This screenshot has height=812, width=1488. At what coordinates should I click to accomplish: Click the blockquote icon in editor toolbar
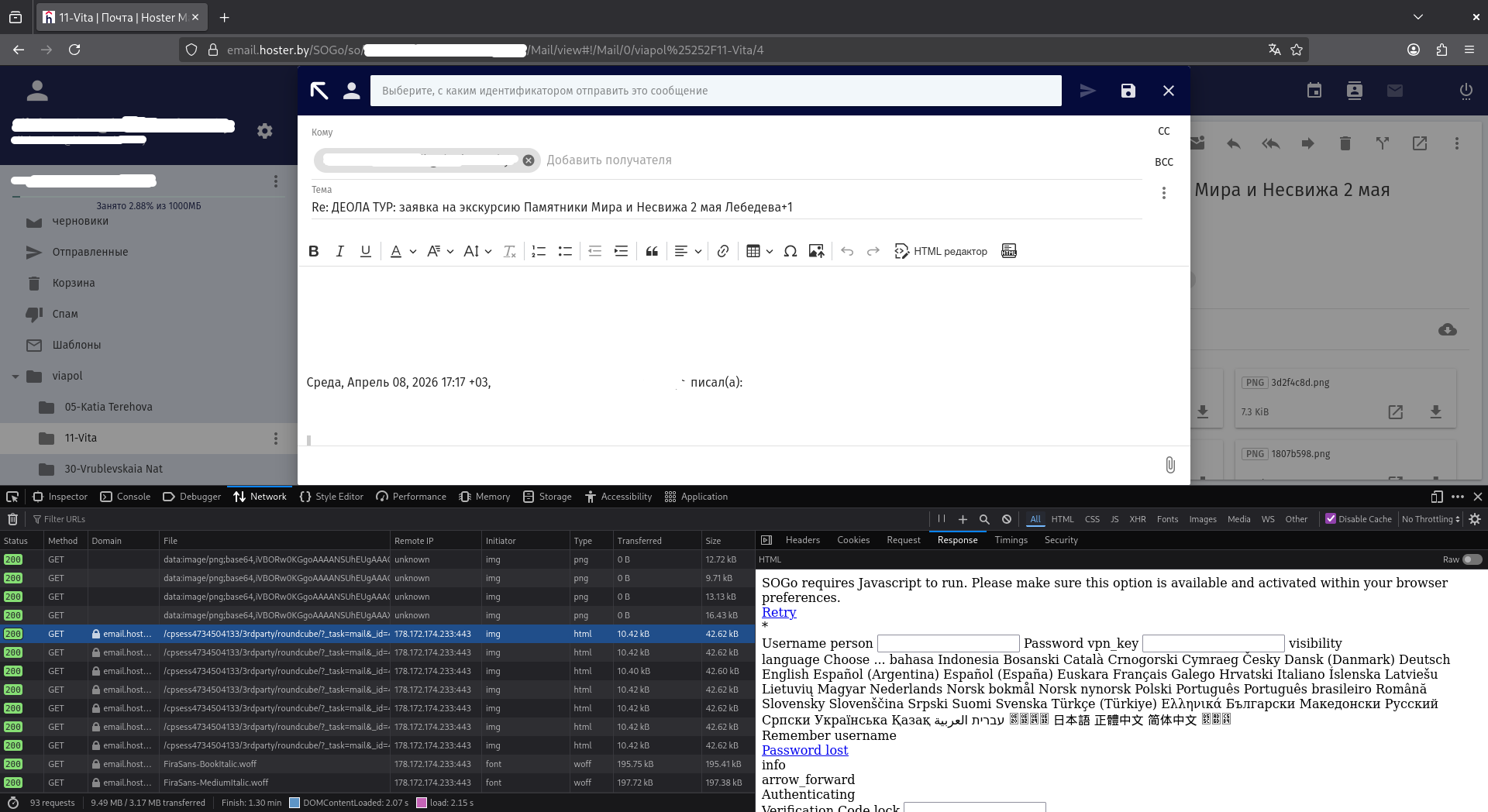point(652,251)
